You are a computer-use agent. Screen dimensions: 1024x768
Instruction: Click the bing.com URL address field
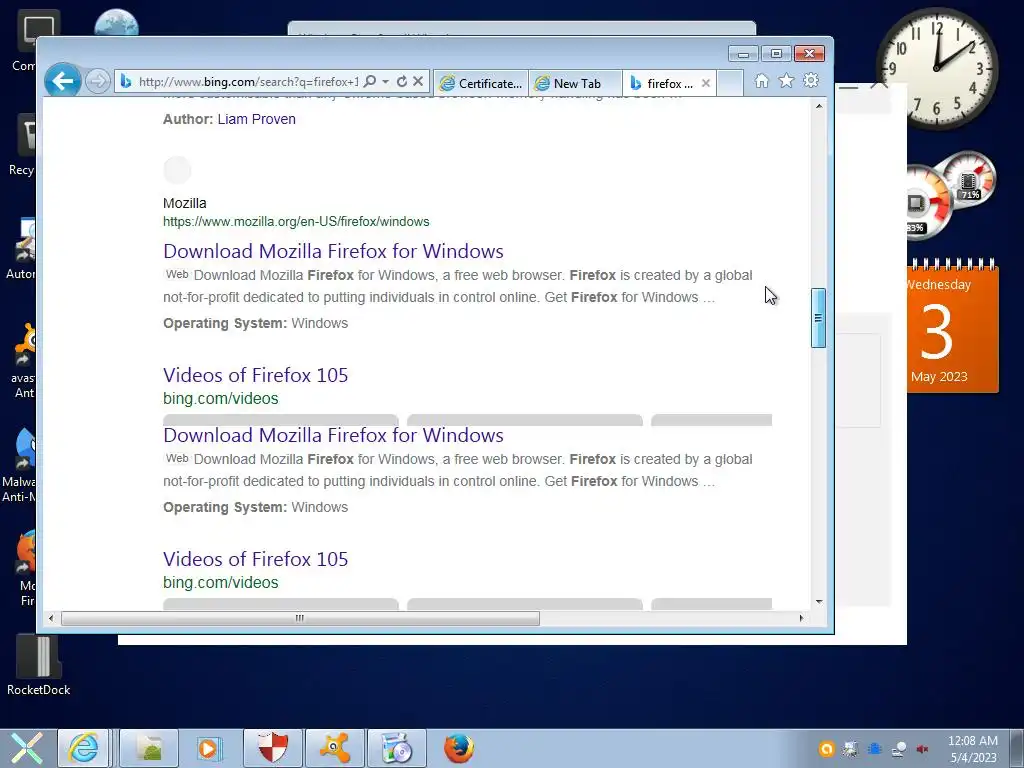[x=248, y=82]
